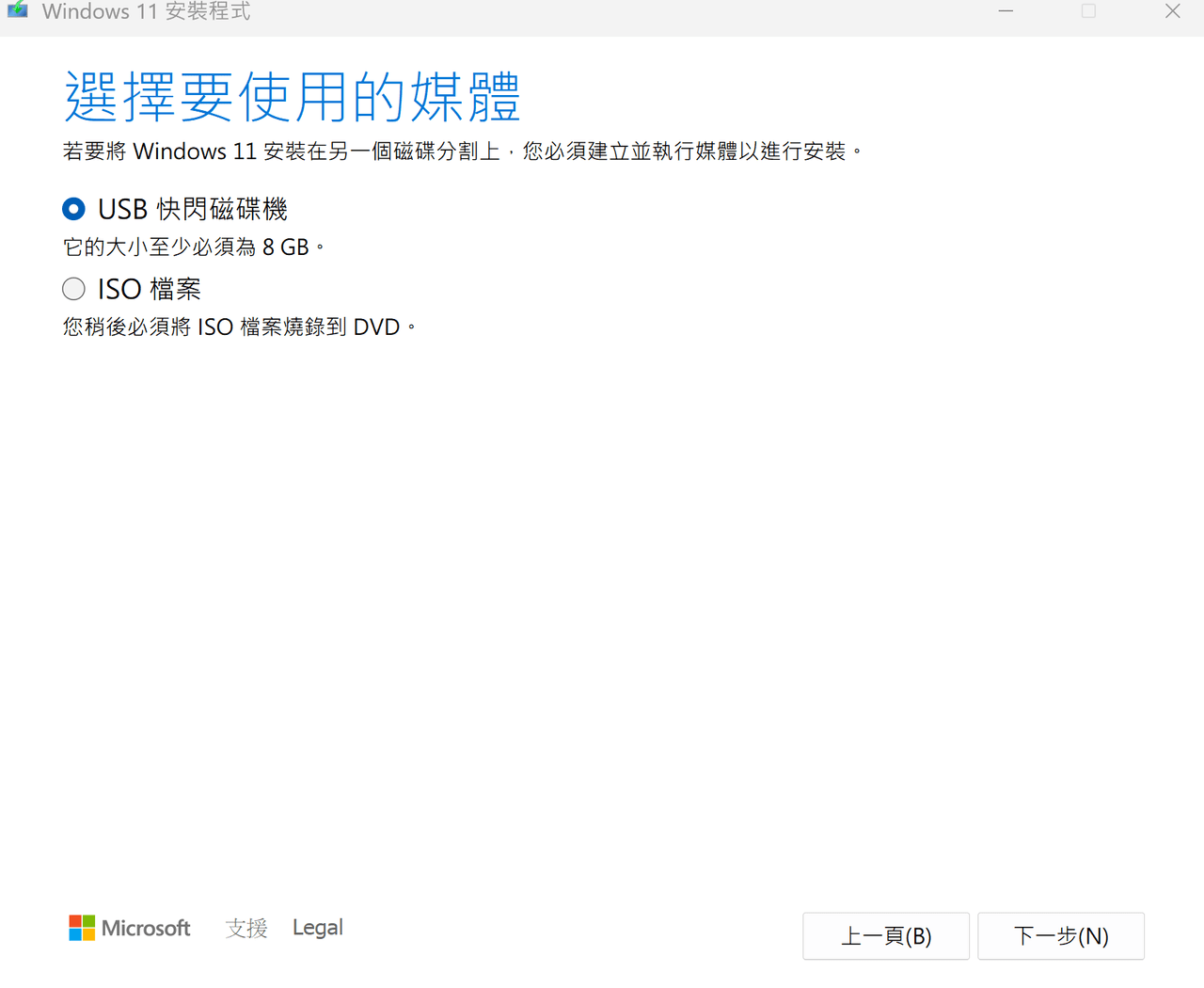Click the Windows 11 setup title bar icon
1204x988 pixels.
point(18,10)
